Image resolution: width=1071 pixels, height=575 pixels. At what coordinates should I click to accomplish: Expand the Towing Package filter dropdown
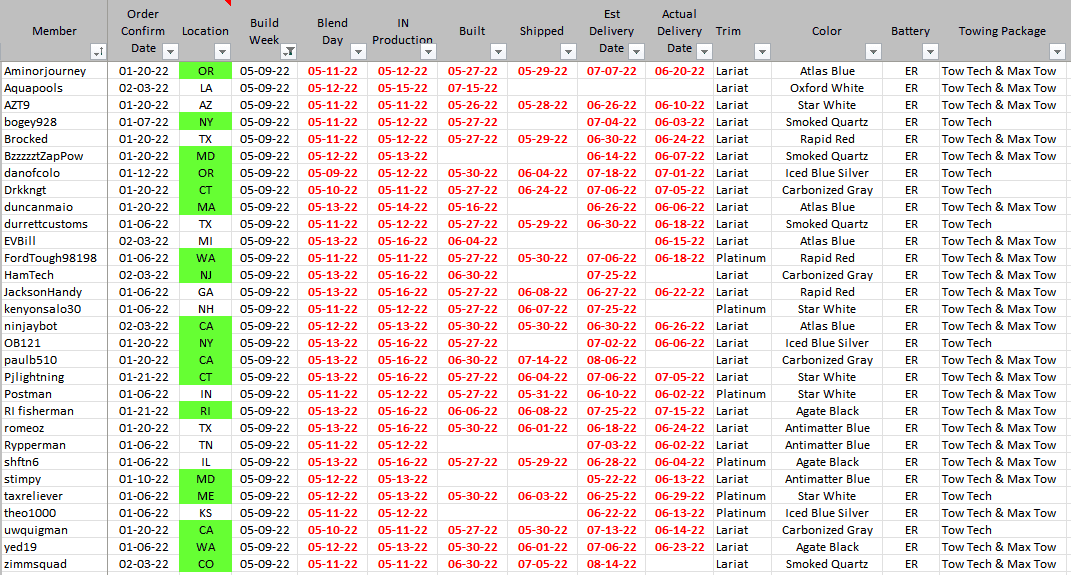[1057, 51]
